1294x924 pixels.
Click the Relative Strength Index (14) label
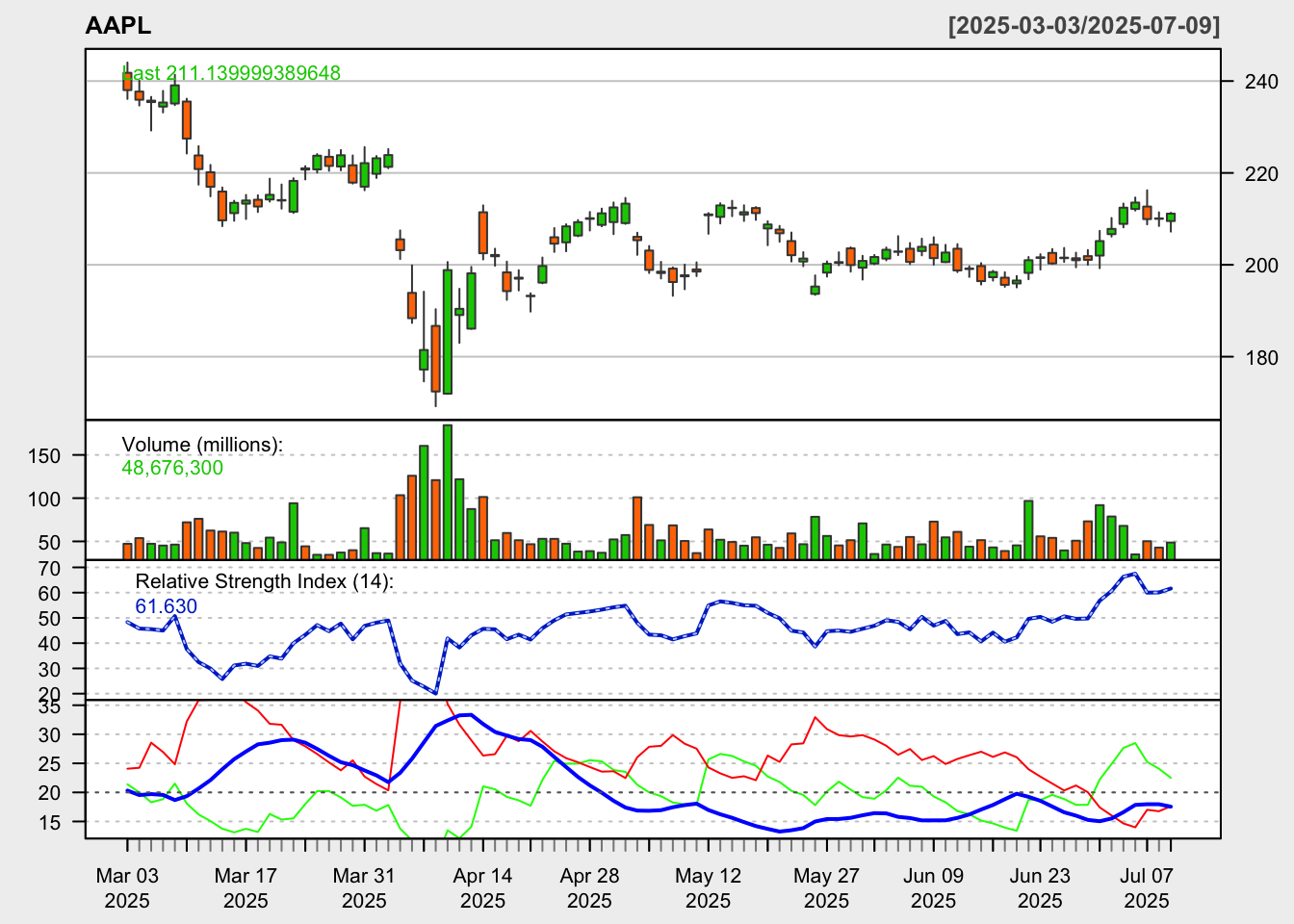click(x=264, y=581)
